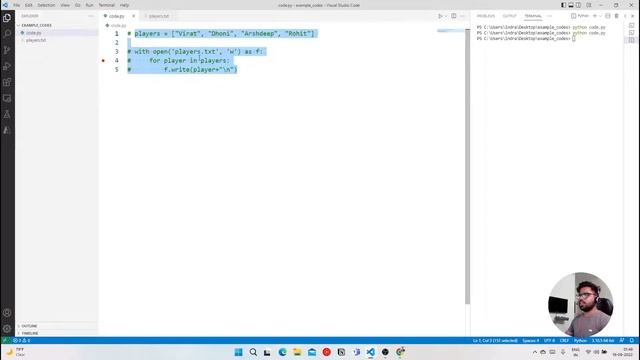The width and height of the screenshot is (640, 360).
Task: Switch to the PROBLEMS panel tab
Action: tap(486, 16)
